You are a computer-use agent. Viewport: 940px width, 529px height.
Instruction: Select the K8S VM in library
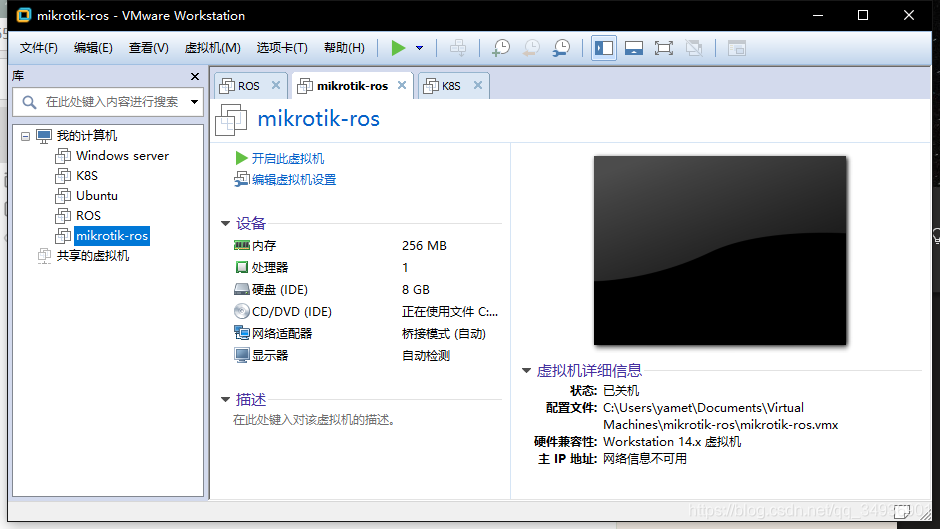coord(87,176)
